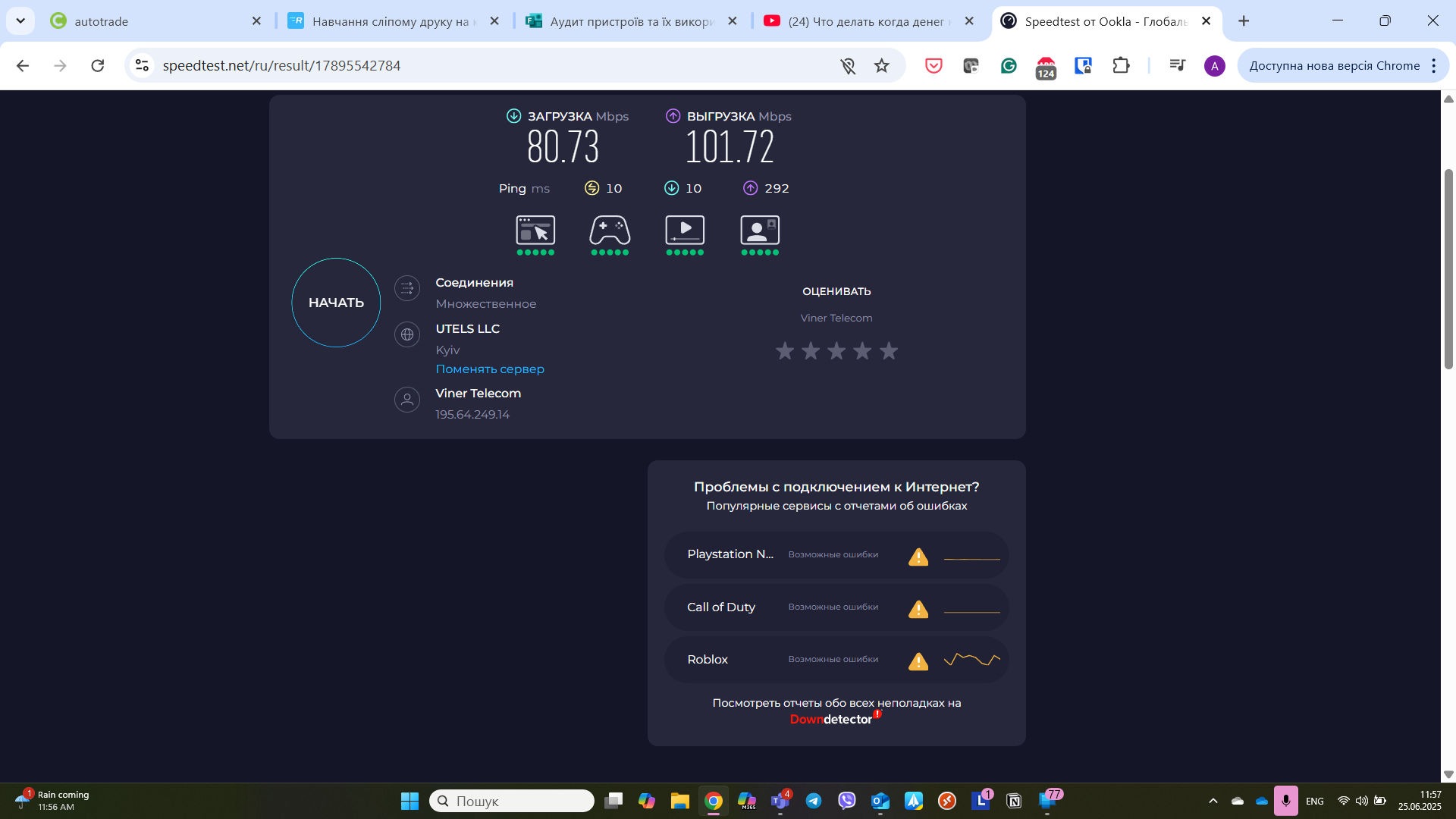
Task: Click the idle ping lightning icon
Action: pyautogui.click(x=591, y=188)
